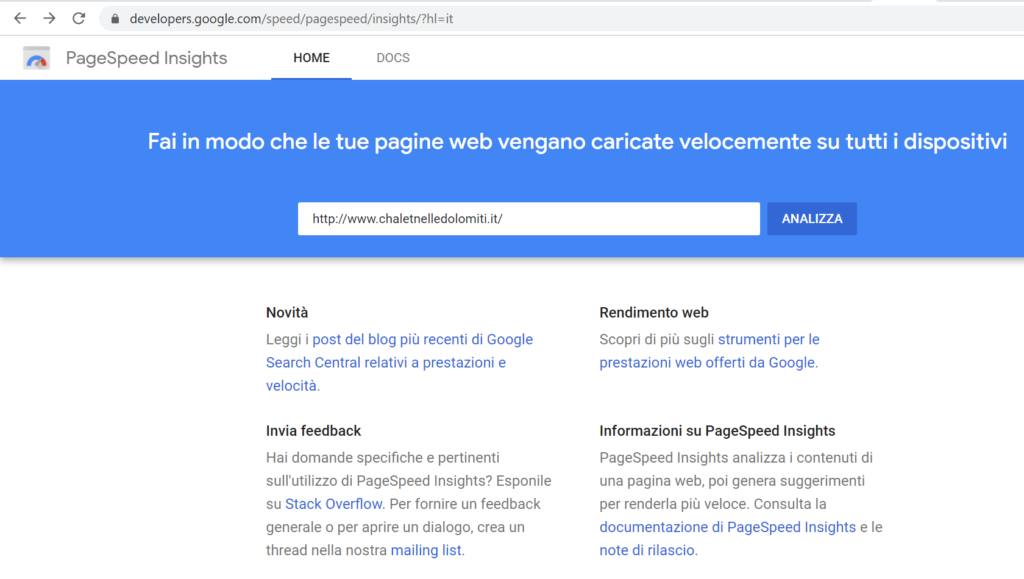
Task: Click the blue banner headline text
Action: [x=577, y=142]
